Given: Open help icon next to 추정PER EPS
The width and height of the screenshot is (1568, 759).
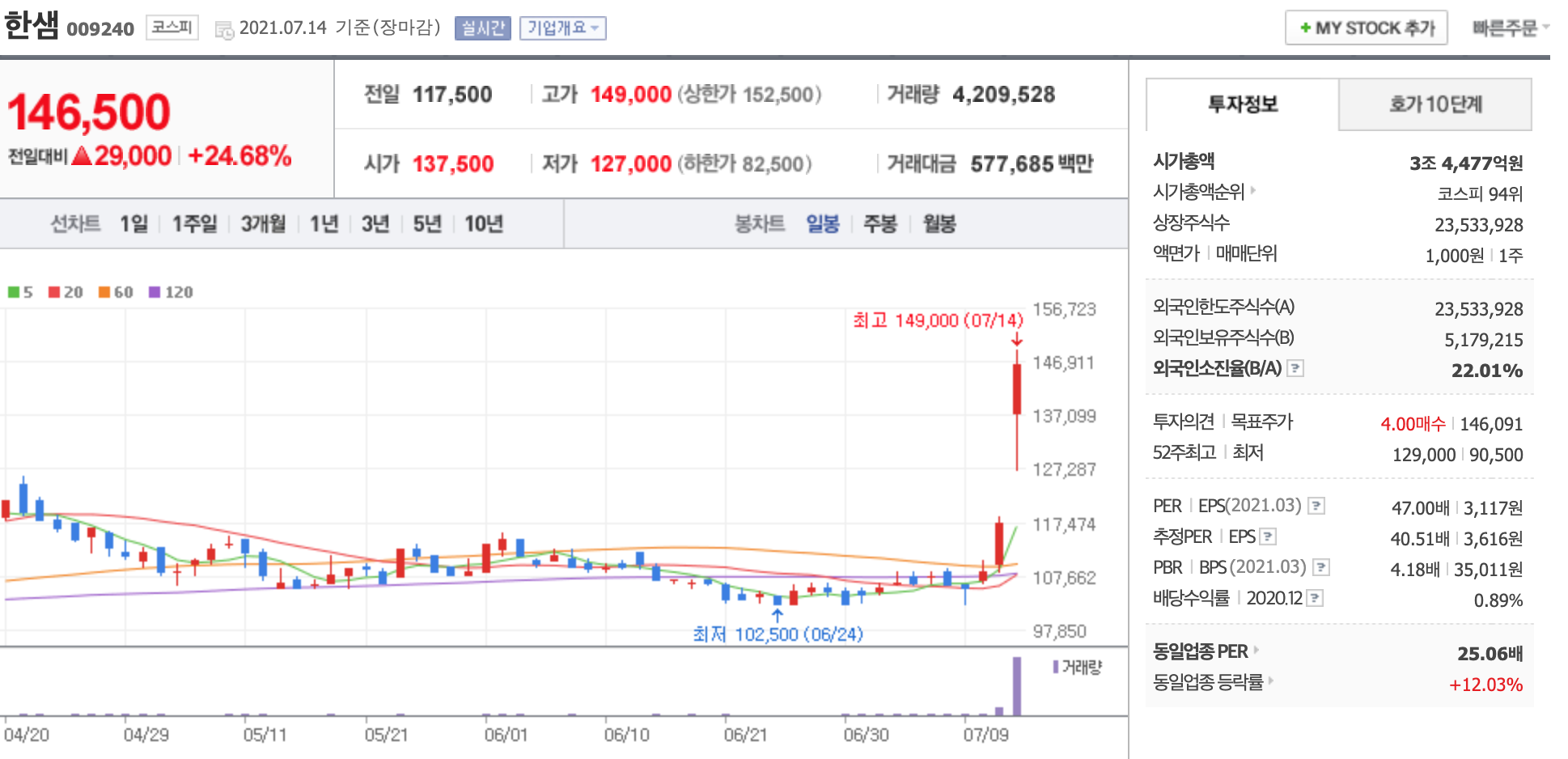Looking at the screenshot, I should coord(1268,536).
